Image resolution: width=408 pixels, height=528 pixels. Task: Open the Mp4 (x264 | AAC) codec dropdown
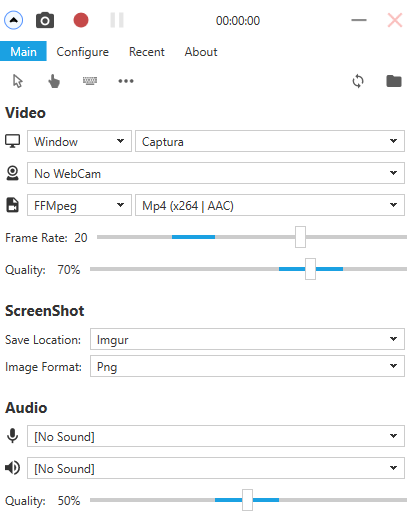click(x=270, y=205)
